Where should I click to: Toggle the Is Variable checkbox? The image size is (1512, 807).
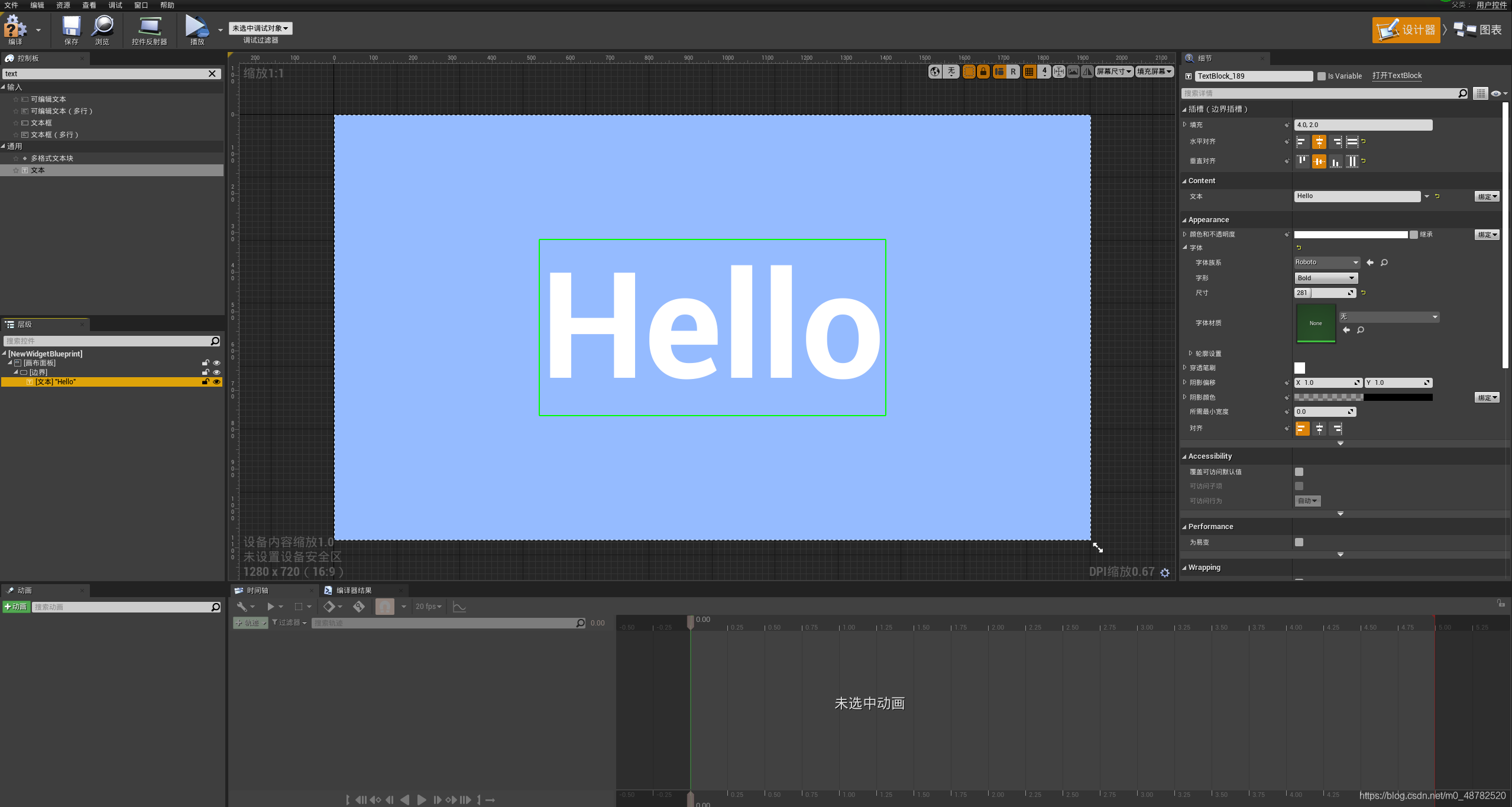(x=1322, y=76)
